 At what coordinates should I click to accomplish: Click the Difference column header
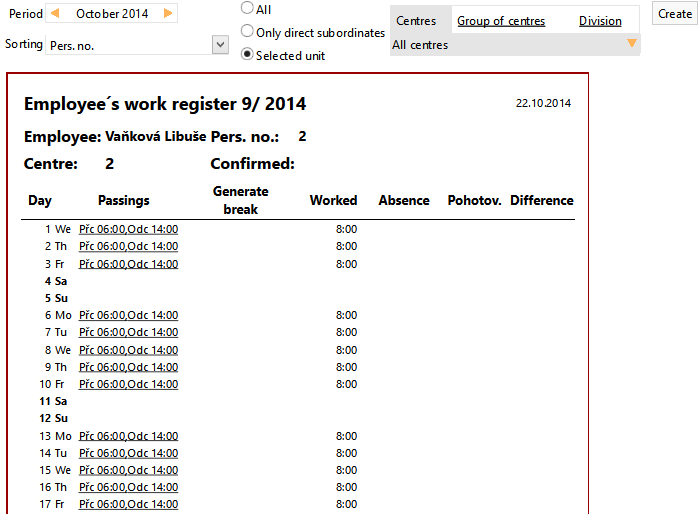coord(542,200)
